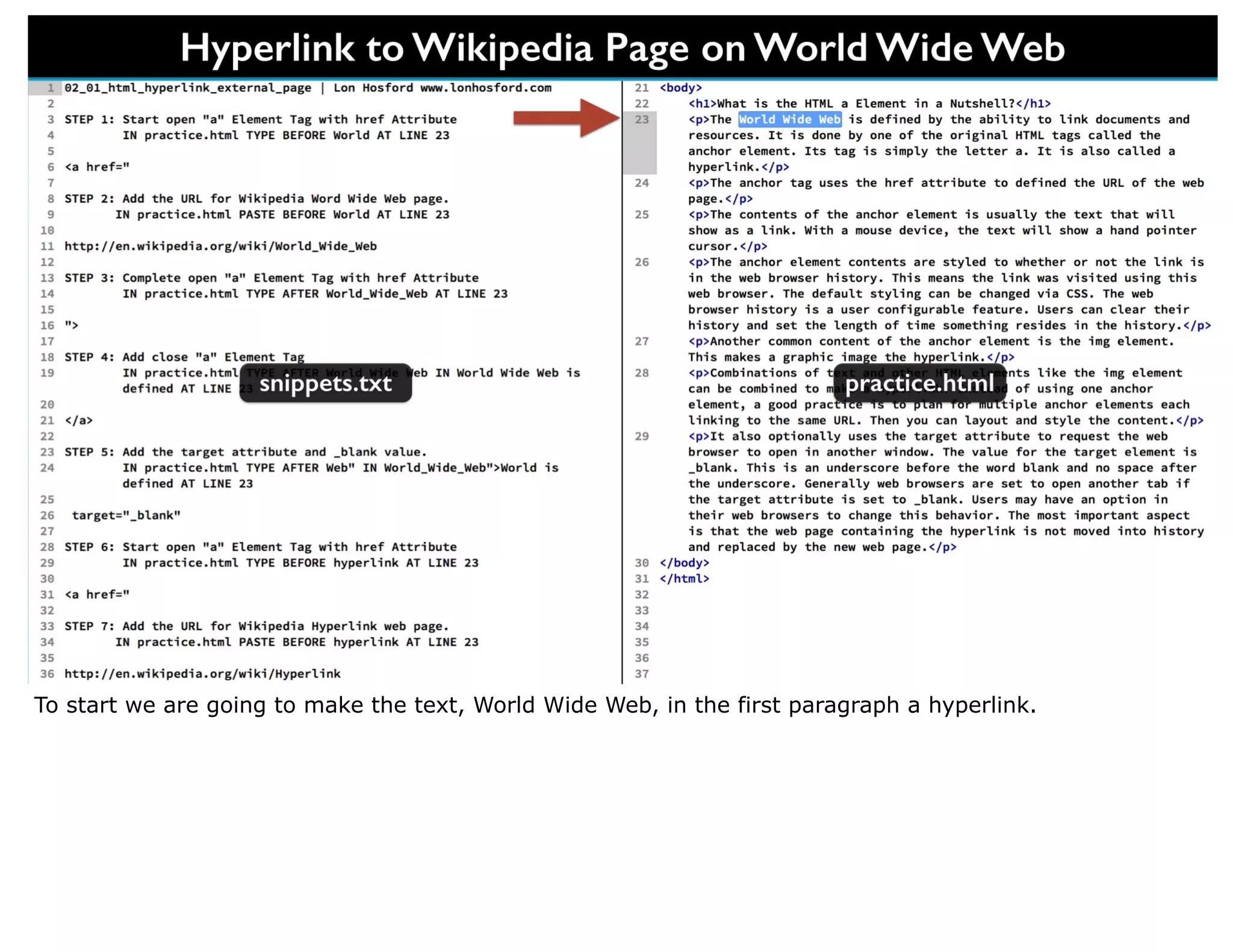Viewport: 1233px width, 952px height.
Task: Click line number 23 in practice.html gutter
Action: 641,119
